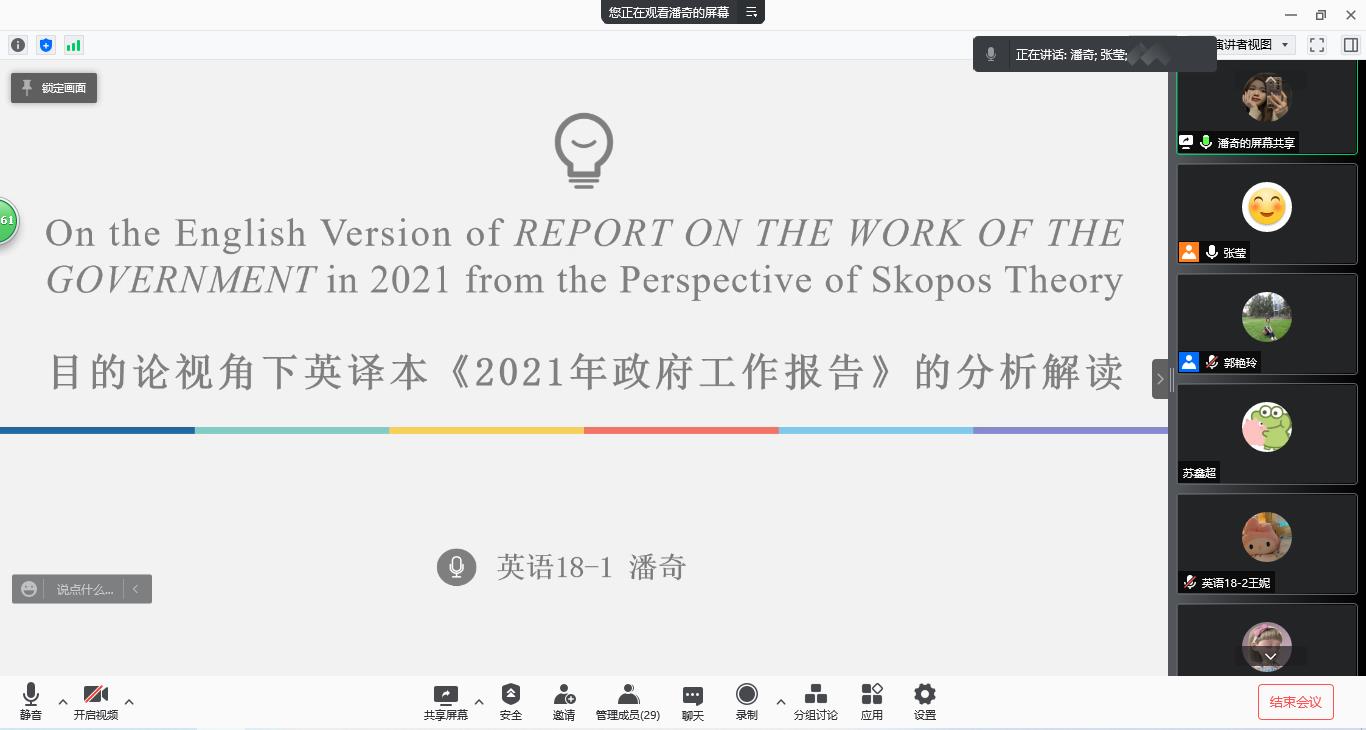Image resolution: width=1366 pixels, height=730 pixels.
Task: Open meeting Settings (设置)
Action: 925,701
